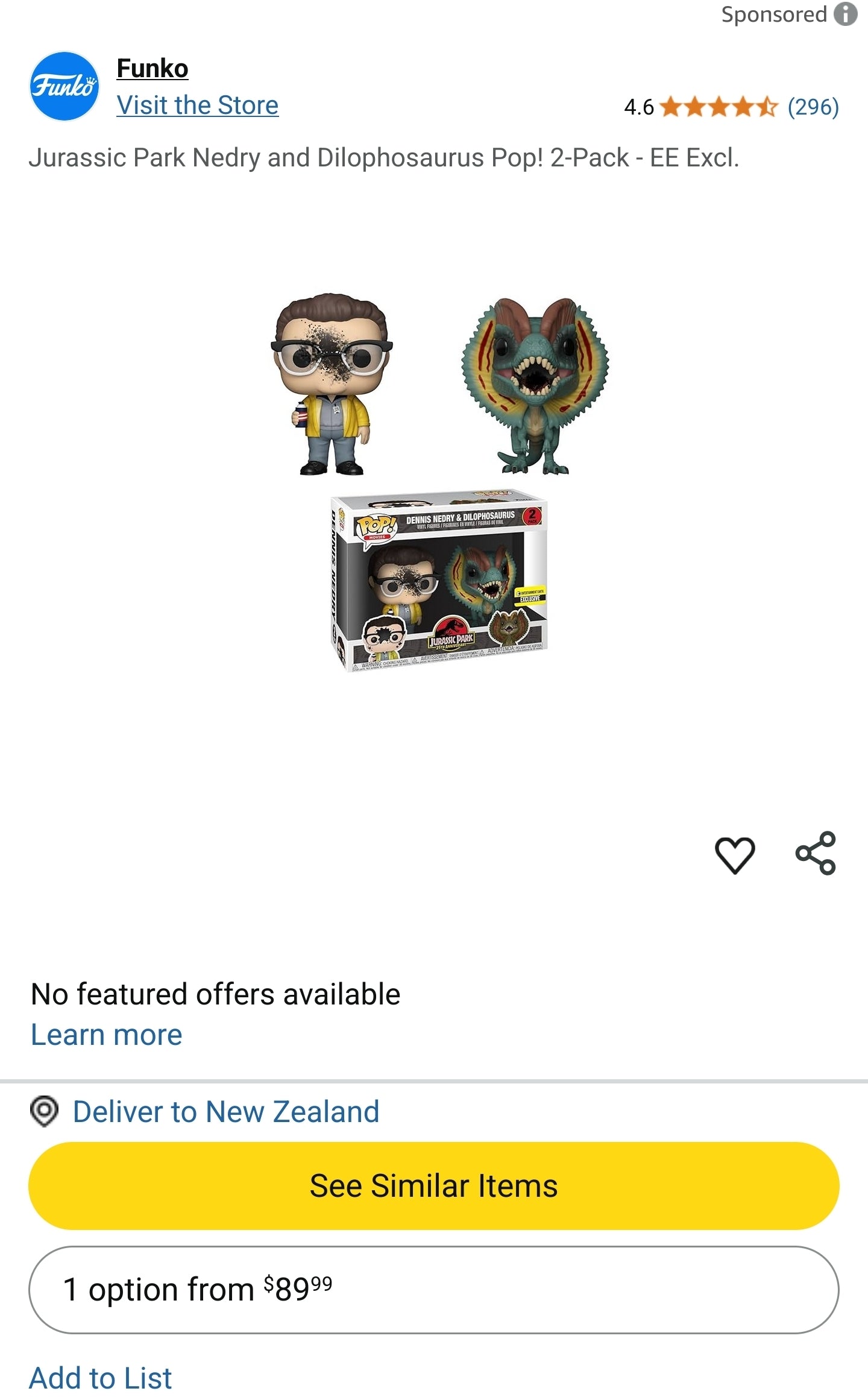868x1397 pixels.
Task: Tap the Sponsored info icon
Action: click(845, 14)
